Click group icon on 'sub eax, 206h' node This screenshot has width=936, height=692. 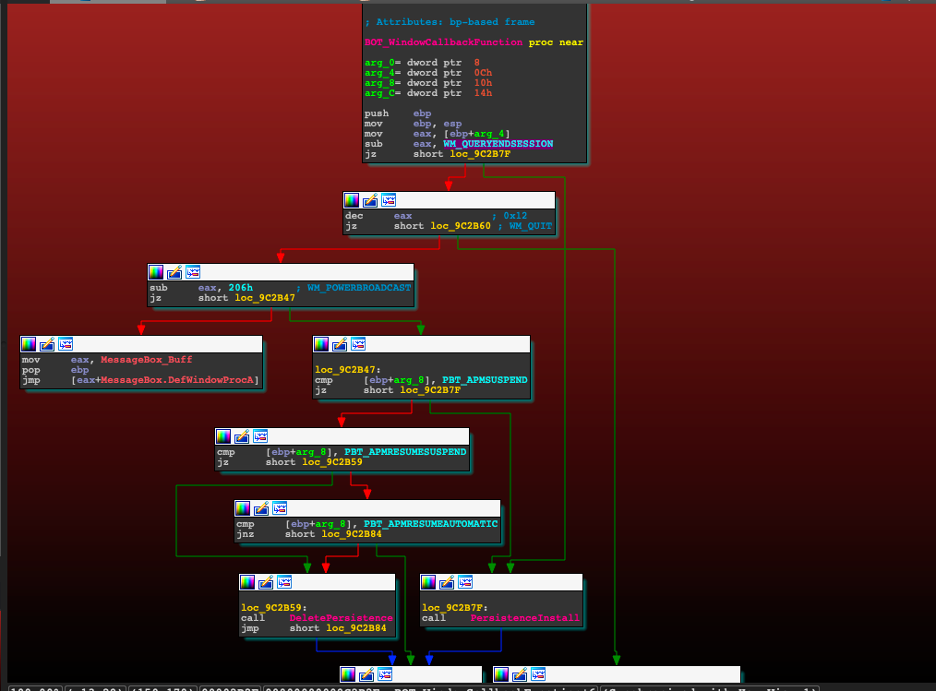[193, 273]
